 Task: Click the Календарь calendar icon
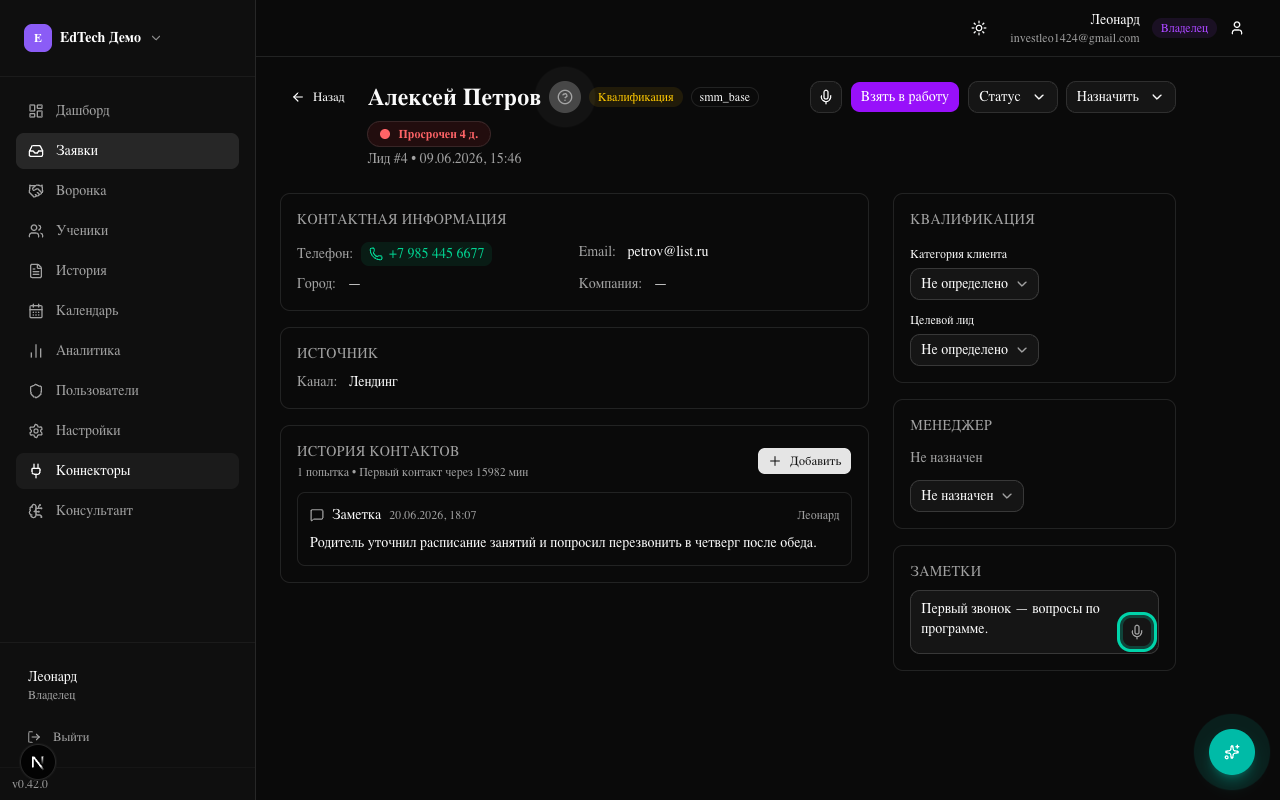pyautogui.click(x=36, y=311)
